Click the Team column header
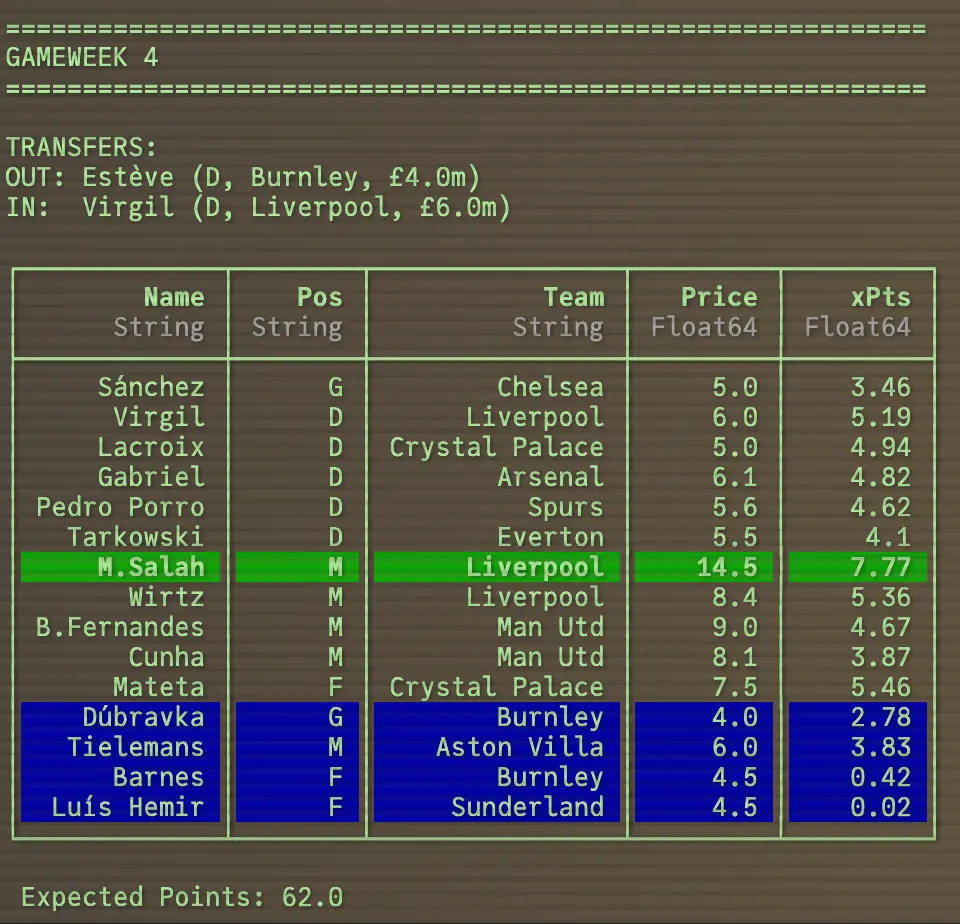 click(574, 297)
